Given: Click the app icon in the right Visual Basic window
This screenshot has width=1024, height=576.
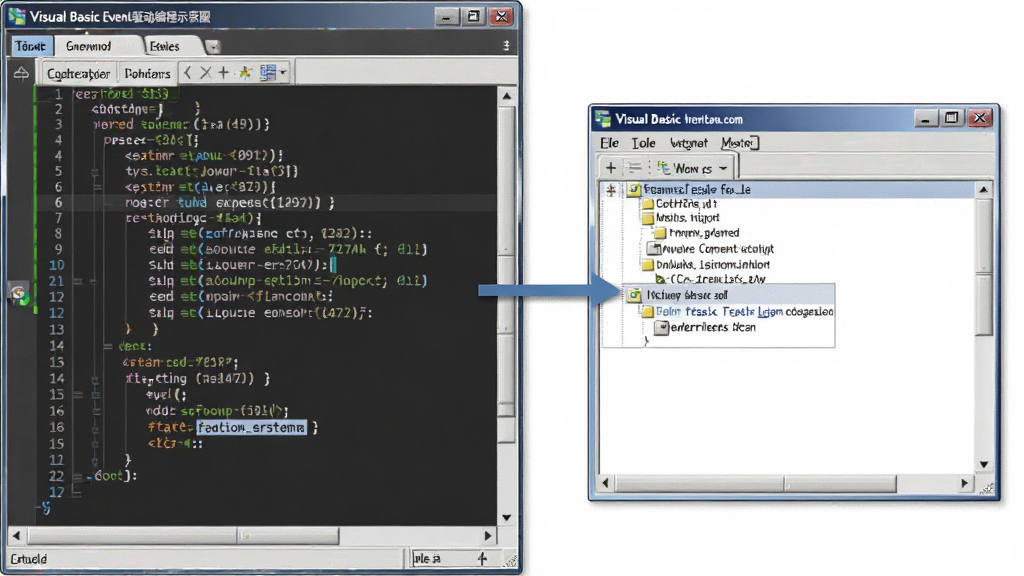Looking at the screenshot, I should click(603, 119).
